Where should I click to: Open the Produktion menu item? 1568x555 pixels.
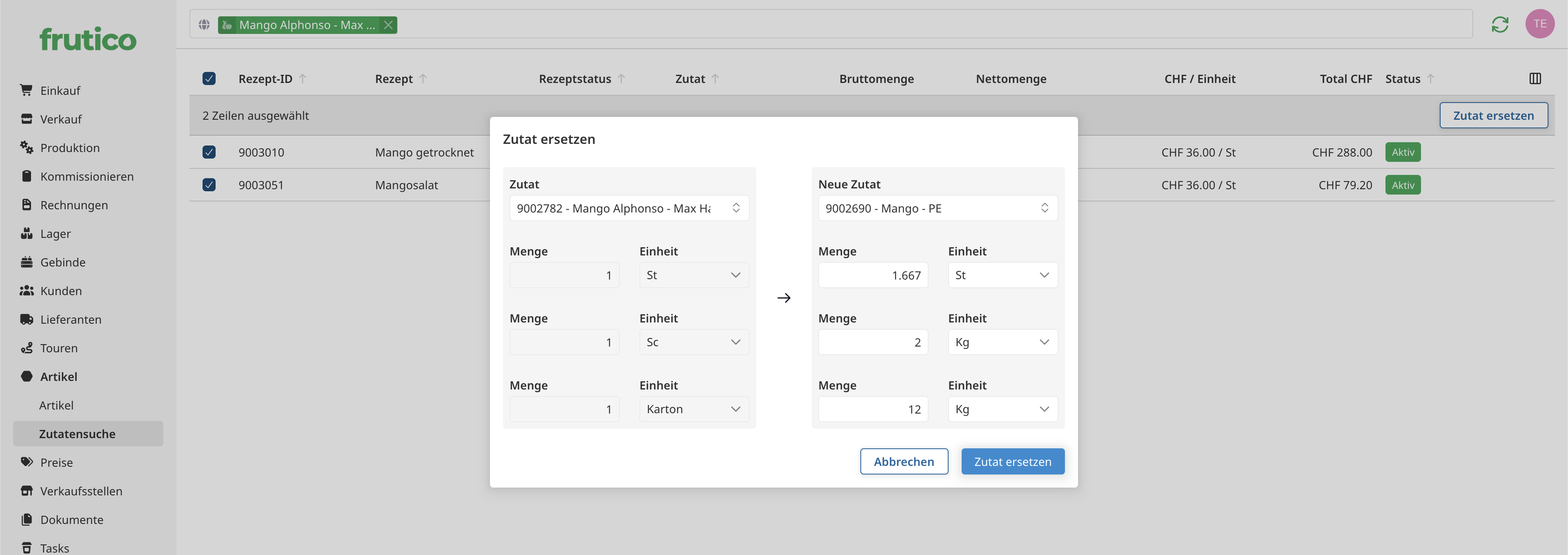tap(69, 148)
